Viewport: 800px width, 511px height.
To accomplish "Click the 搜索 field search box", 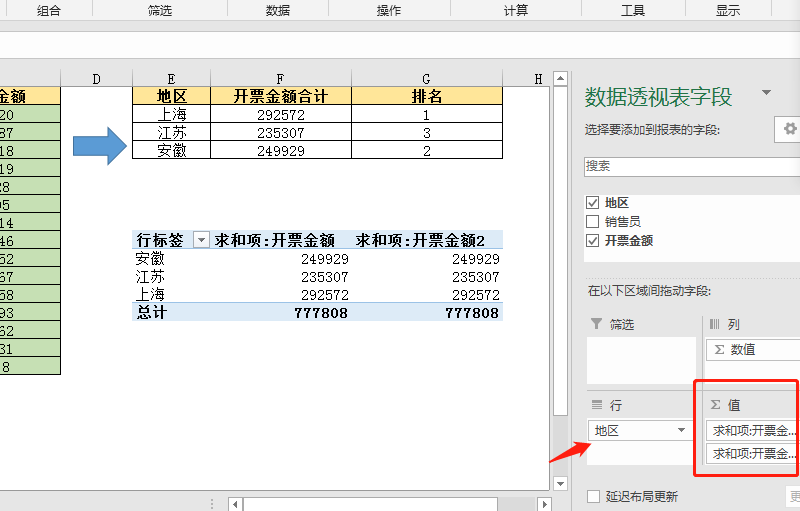I will click(x=692, y=166).
